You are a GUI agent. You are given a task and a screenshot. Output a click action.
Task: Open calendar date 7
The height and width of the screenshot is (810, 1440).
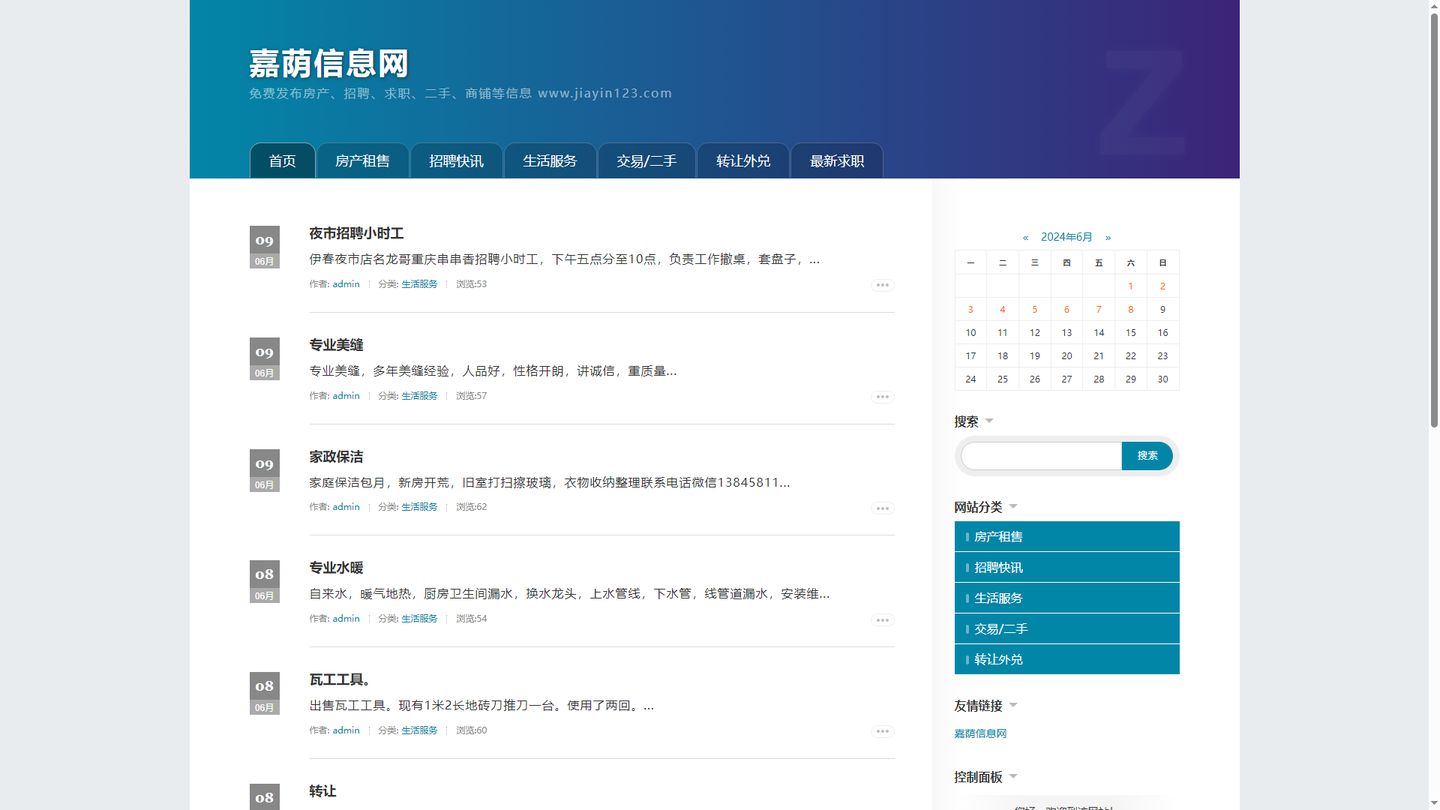pyautogui.click(x=1099, y=310)
